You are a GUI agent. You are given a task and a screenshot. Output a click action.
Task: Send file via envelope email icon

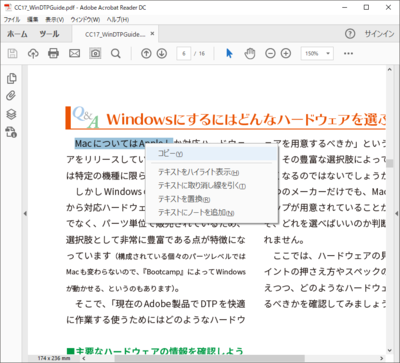click(x=74, y=53)
